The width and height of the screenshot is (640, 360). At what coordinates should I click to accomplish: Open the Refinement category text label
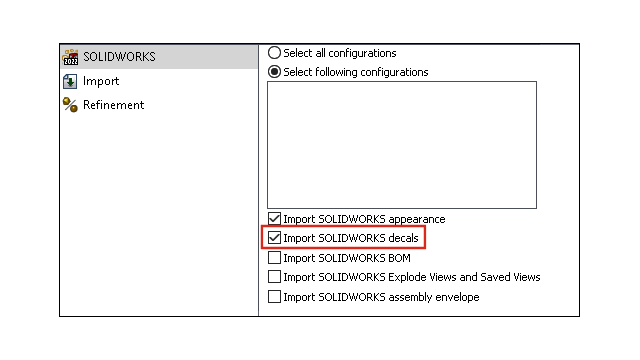click(113, 105)
